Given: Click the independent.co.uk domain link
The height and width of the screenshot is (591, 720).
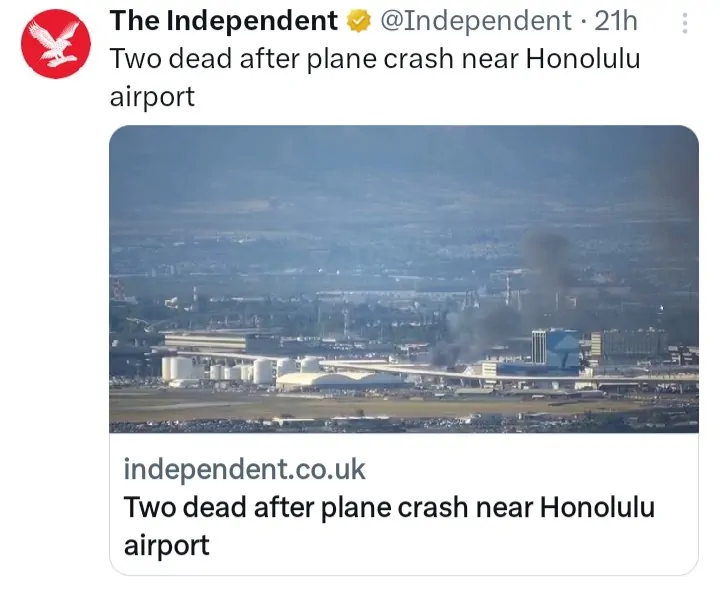Looking at the screenshot, I should (244, 468).
